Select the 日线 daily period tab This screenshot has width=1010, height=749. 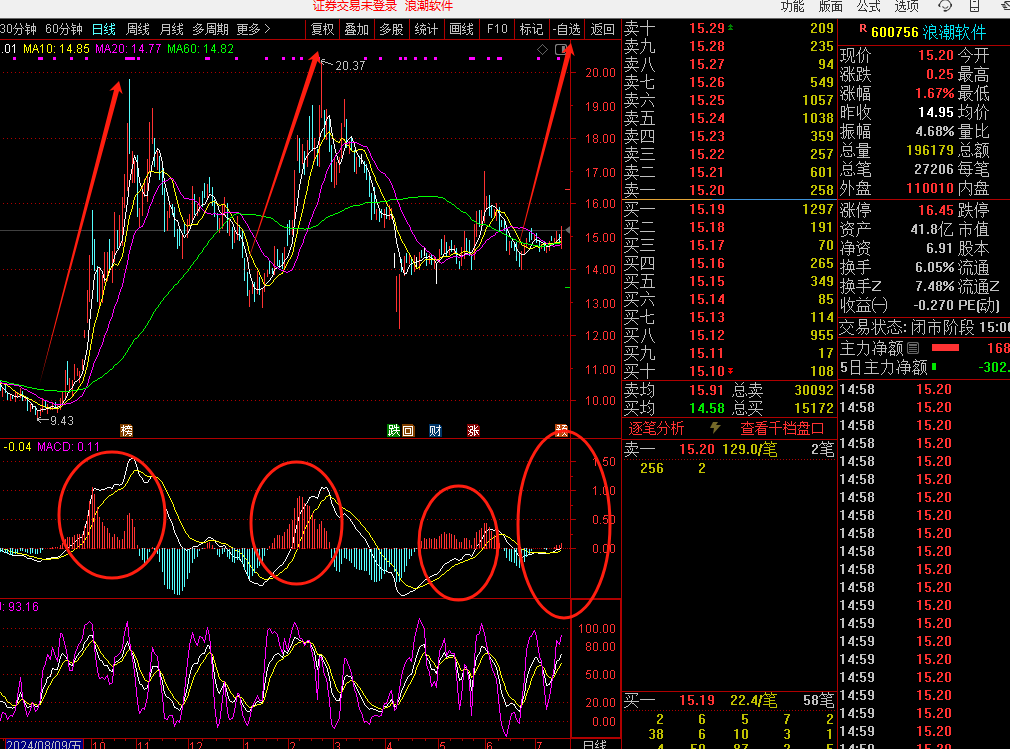click(104, 29)
